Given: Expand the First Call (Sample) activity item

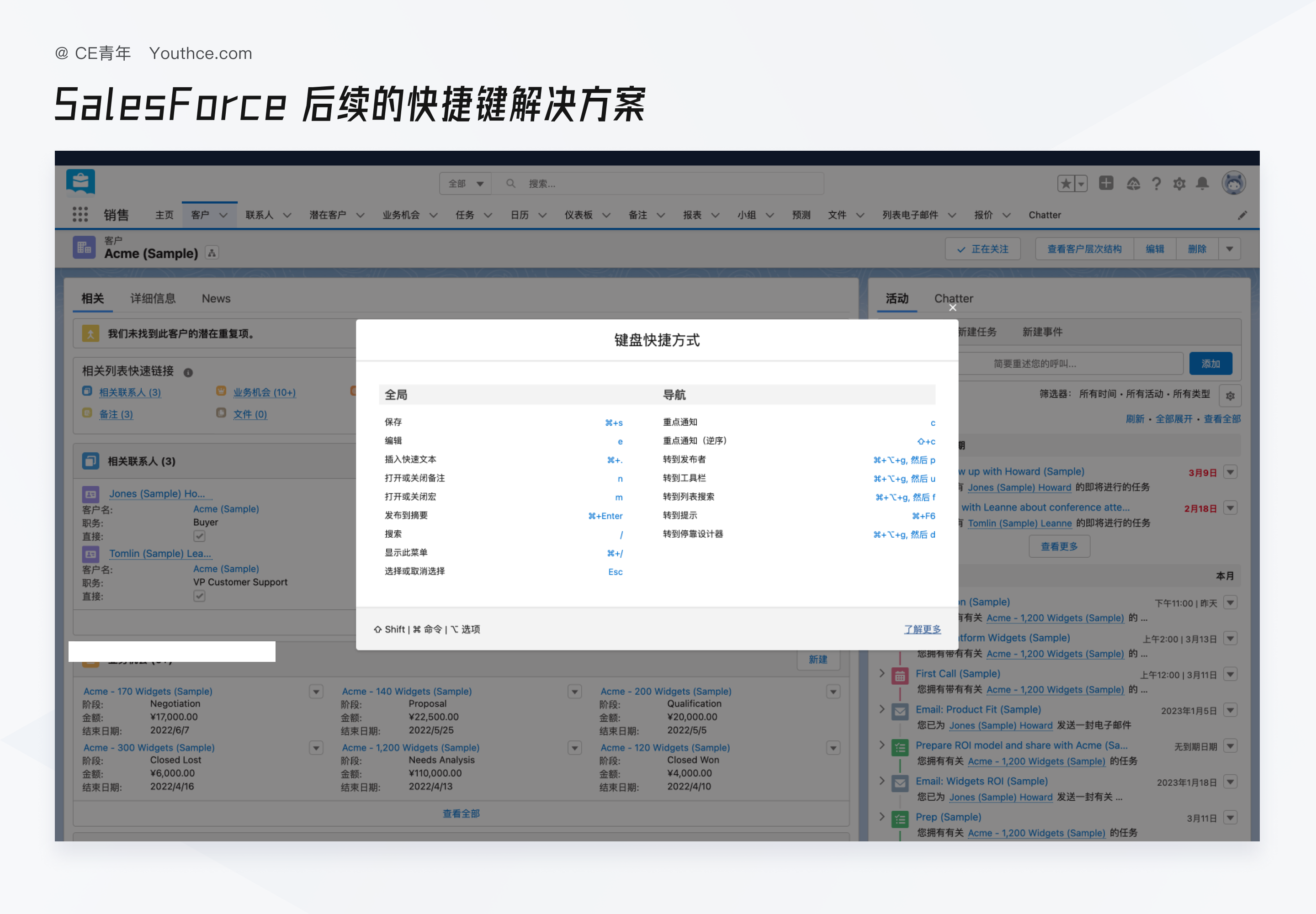Looking at the screenshot, I should [x=882, y=673].
